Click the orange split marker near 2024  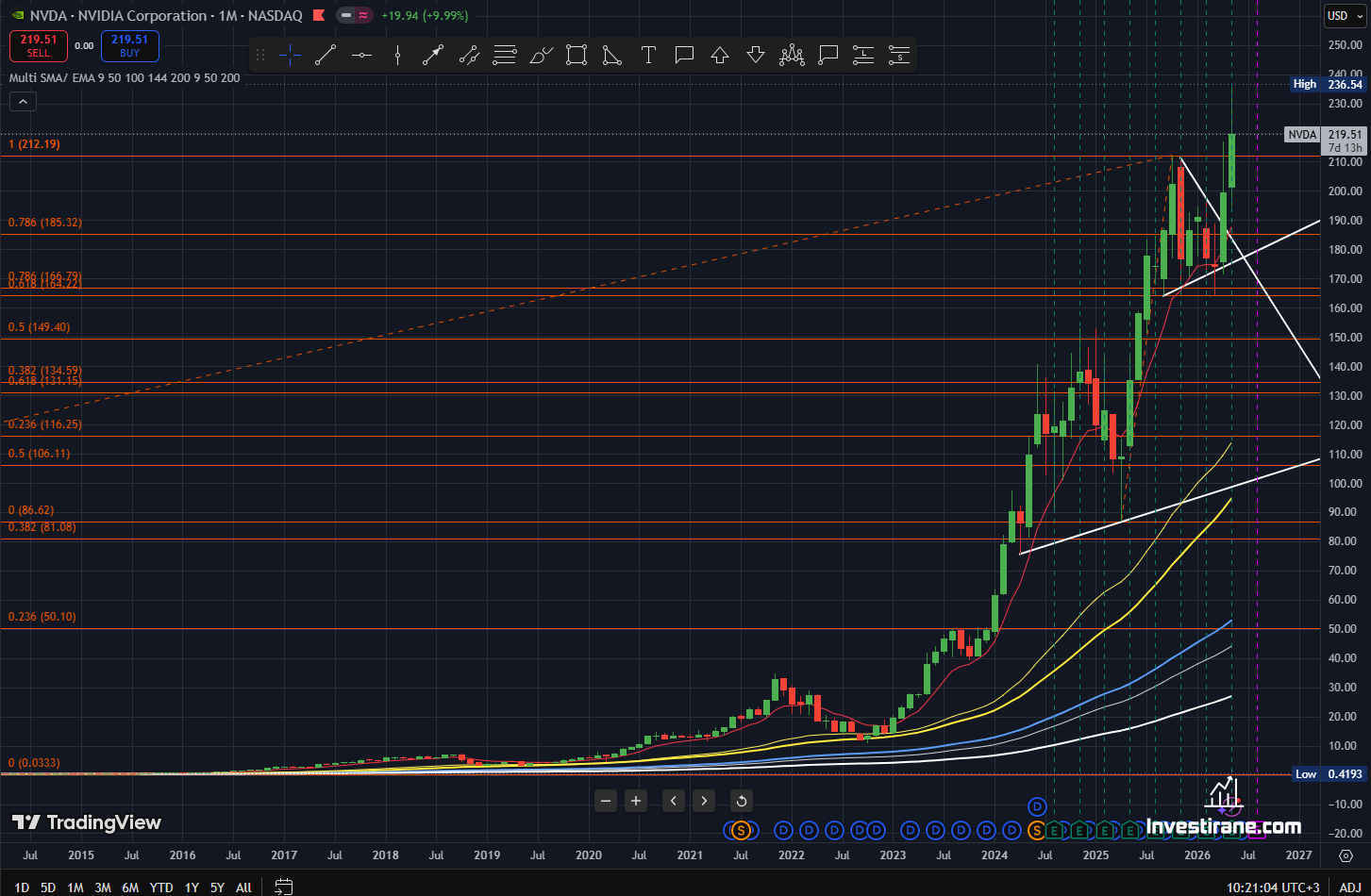click(1036, 830)
